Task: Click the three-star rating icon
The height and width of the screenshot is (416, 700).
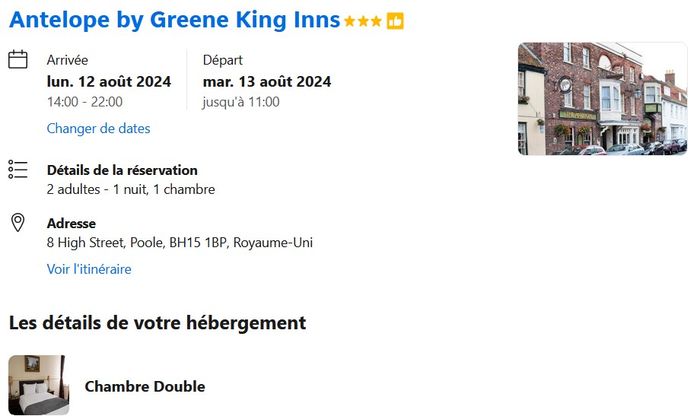Action: (362, 21)
